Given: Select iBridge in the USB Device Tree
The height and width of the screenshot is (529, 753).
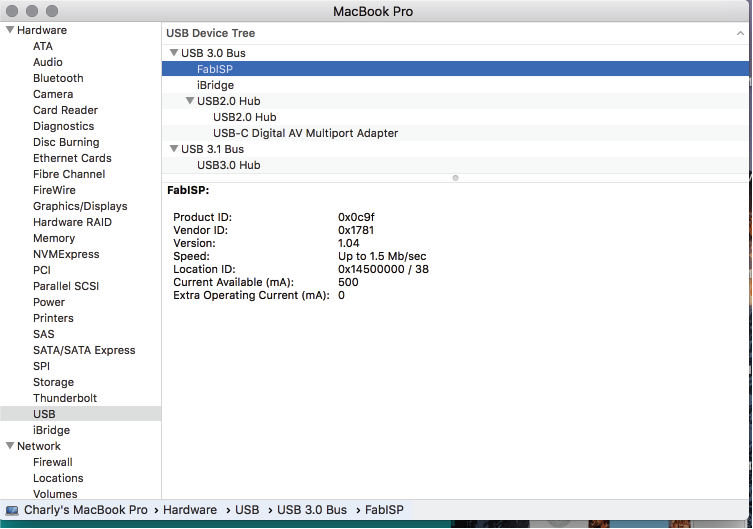Looking at the screenshot, I should [x=455, y=85].
